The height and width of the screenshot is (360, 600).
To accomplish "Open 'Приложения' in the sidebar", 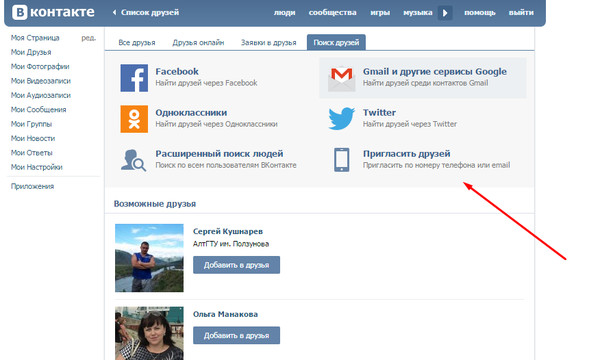I will tap(32, 186).
